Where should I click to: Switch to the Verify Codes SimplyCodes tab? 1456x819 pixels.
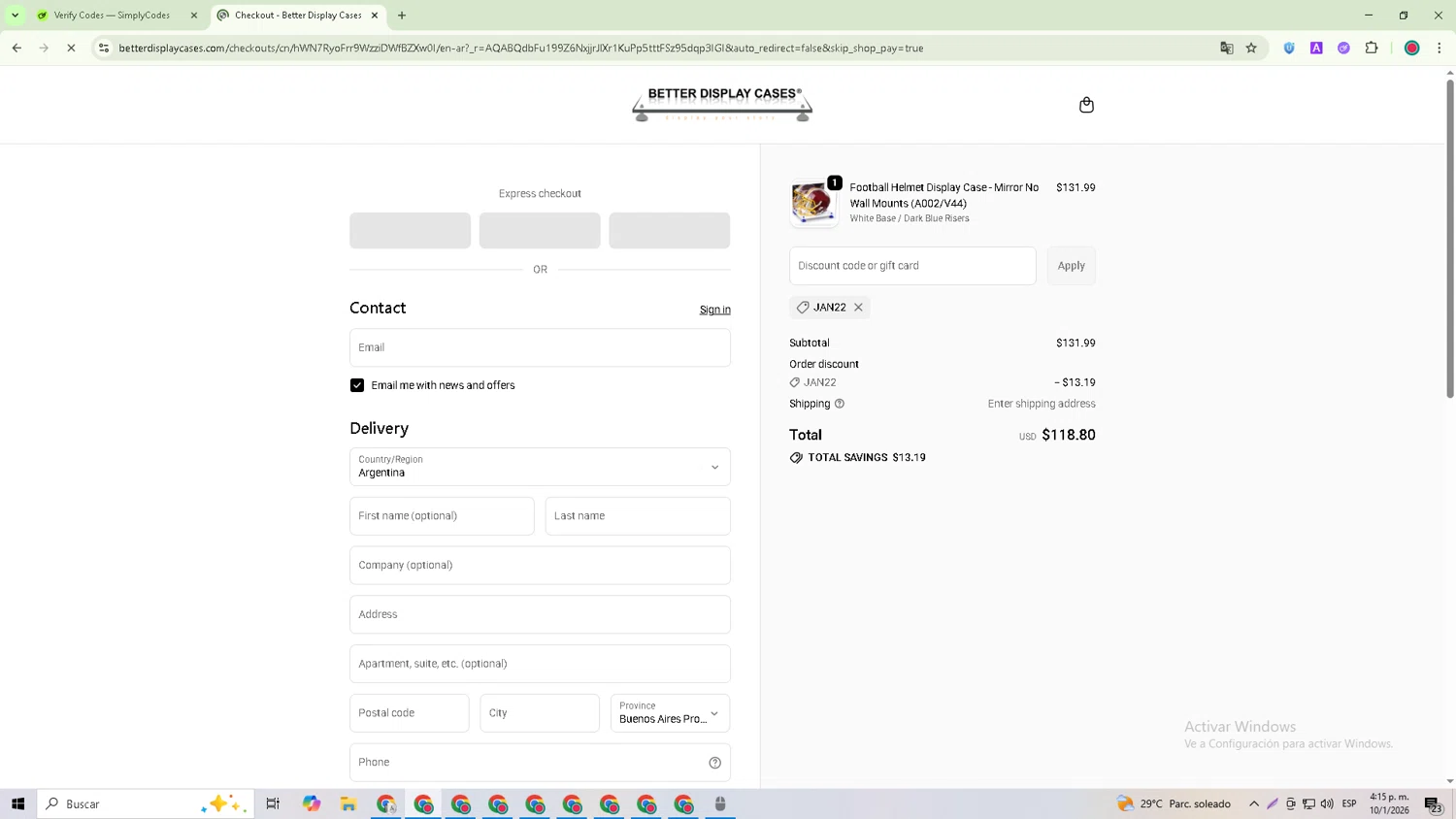click(112, 16)
